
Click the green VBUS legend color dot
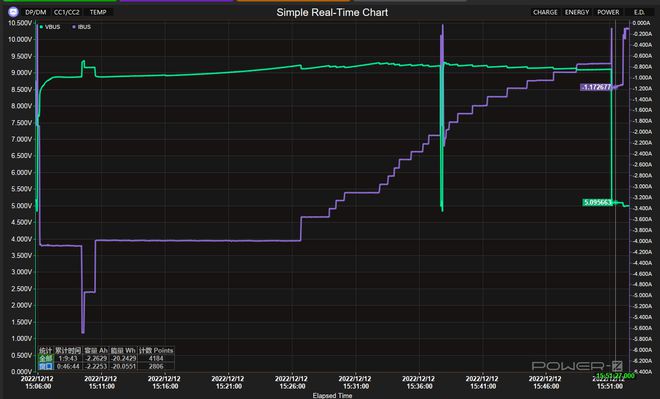(x=41, y=27)
